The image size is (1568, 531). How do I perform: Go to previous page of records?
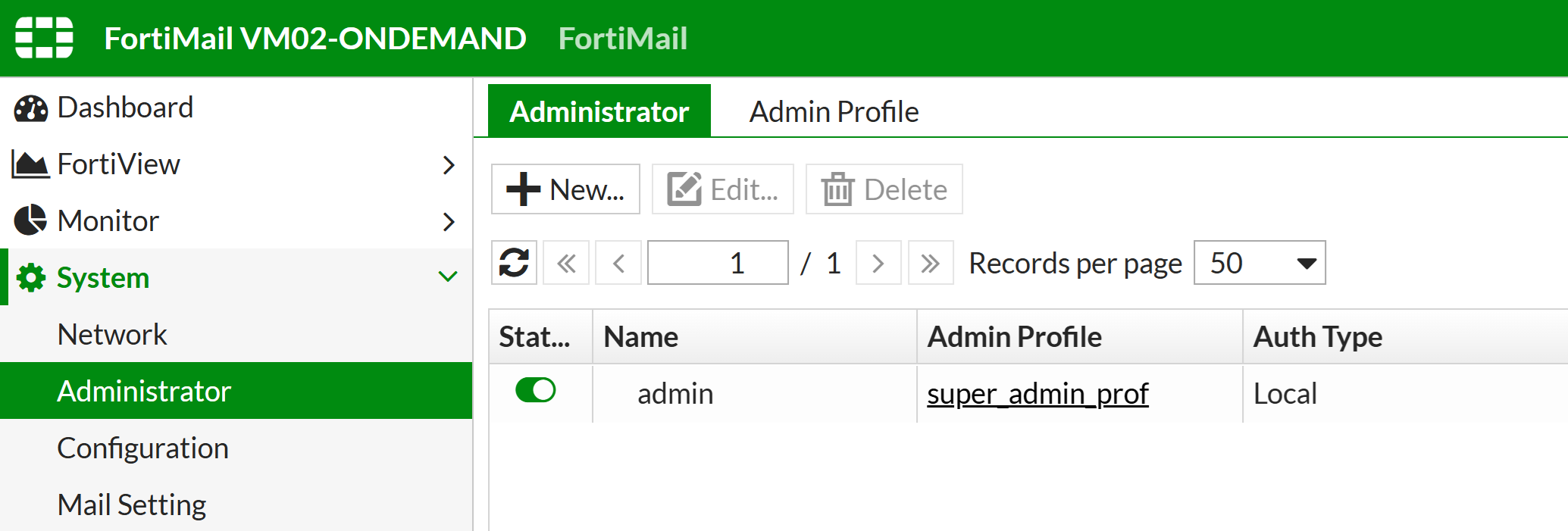(618, 263)
